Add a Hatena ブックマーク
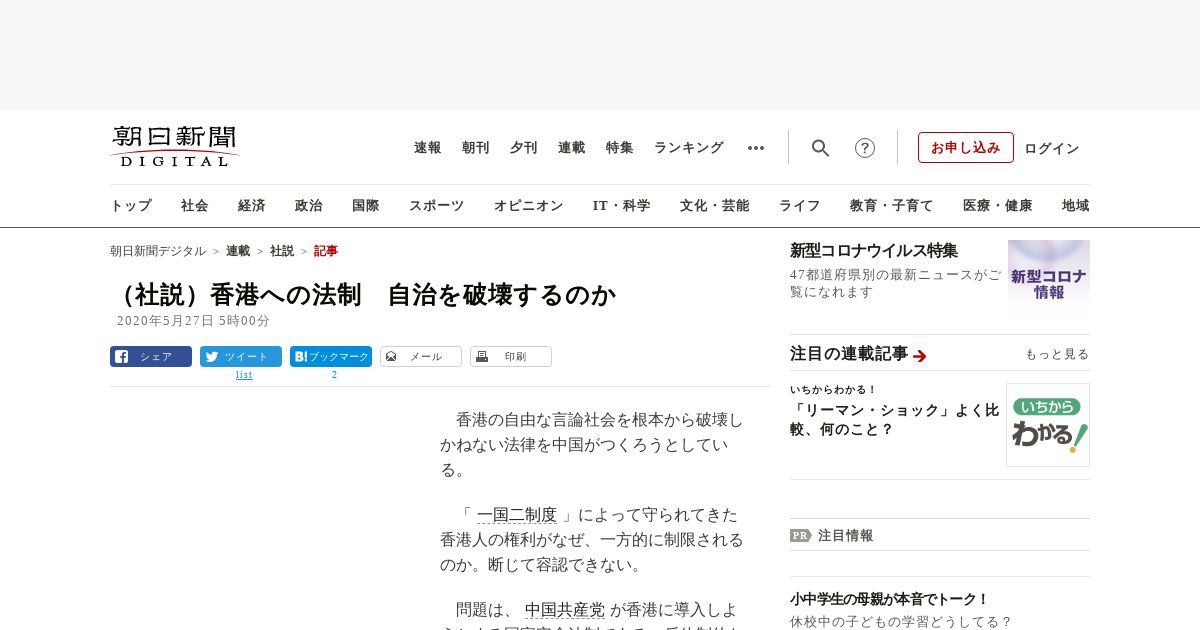This screenshot has width=1200, height=630. point(331,356)
